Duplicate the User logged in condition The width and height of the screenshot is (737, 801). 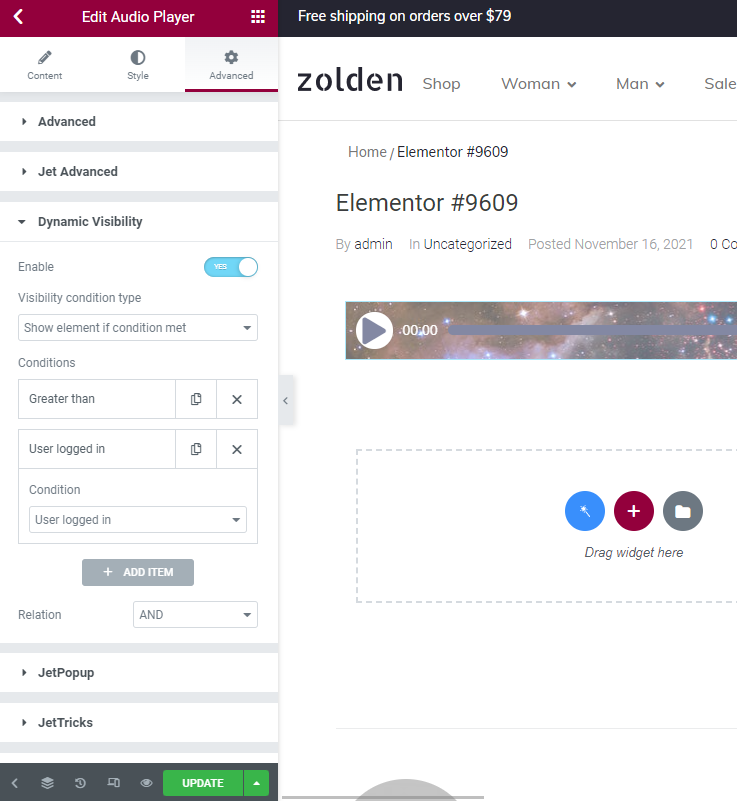point(196,449)
